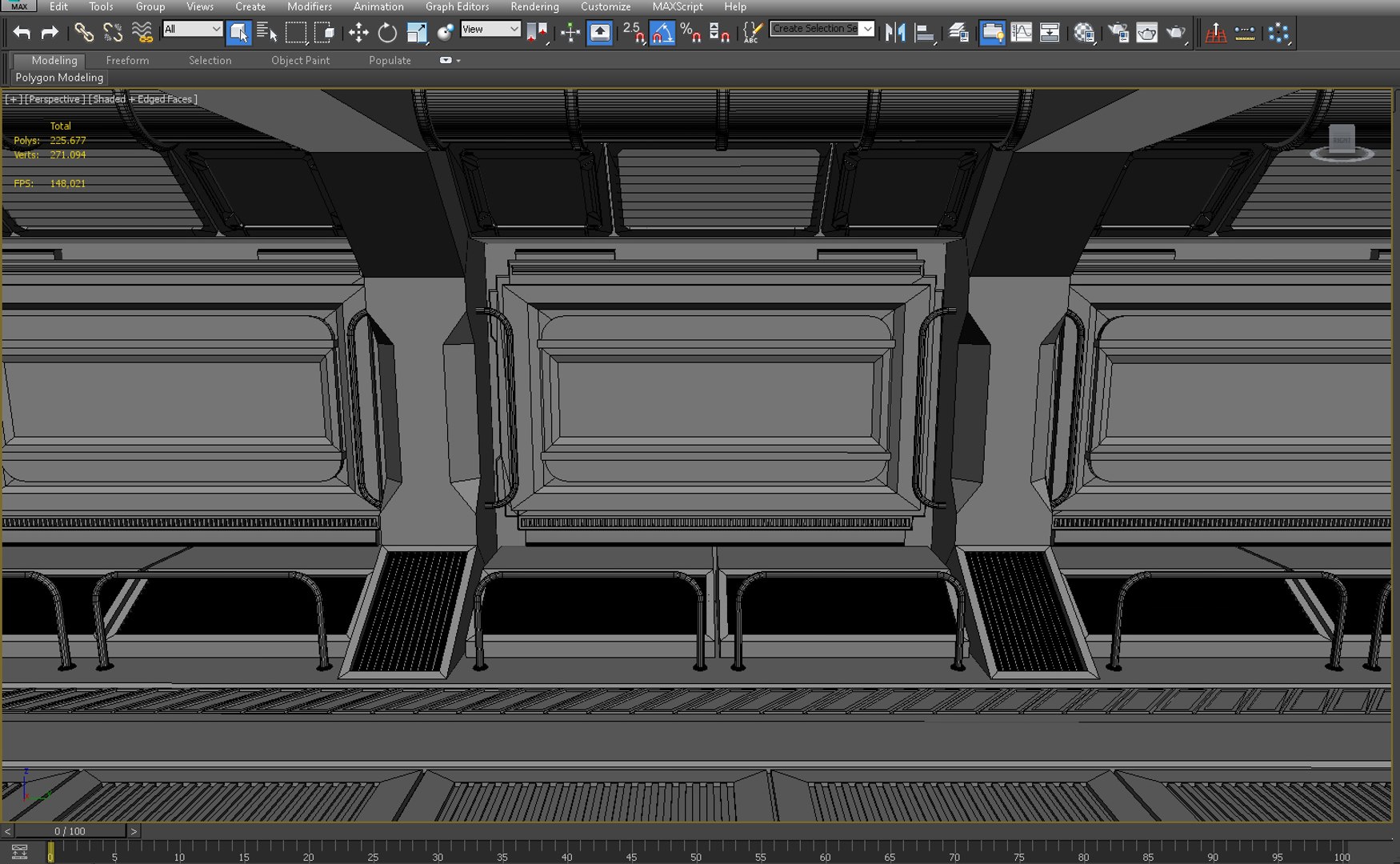Click the Rectangular Selection Region icon
Viewport: 1400px width, 864px height.
(x=296, y=33)
